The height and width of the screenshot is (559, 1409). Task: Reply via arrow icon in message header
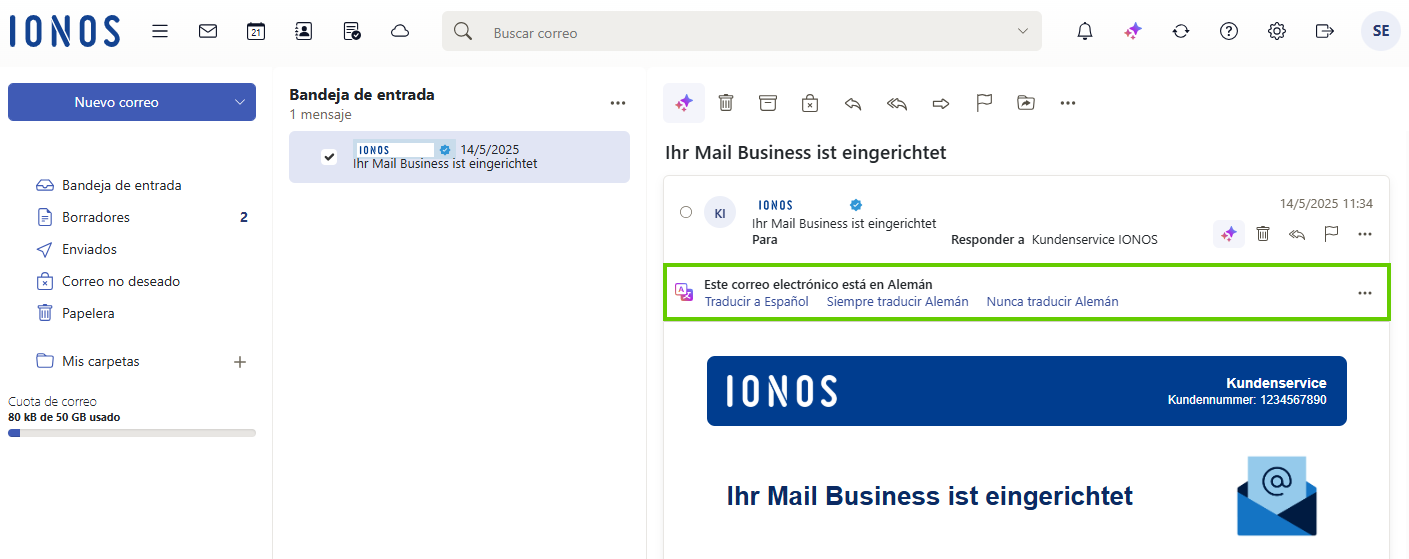[x=1297, y=234]
